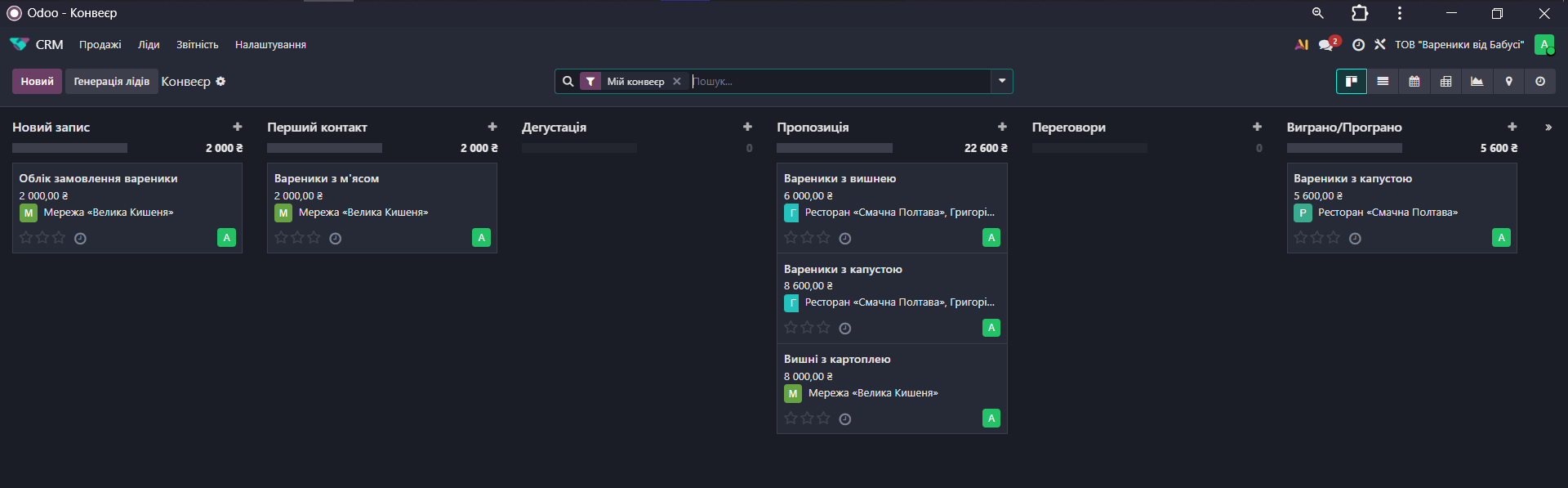Viewport: 1568px width, 488px height.
Task: Click the Генерація лідів button
Action: point(112,82)
